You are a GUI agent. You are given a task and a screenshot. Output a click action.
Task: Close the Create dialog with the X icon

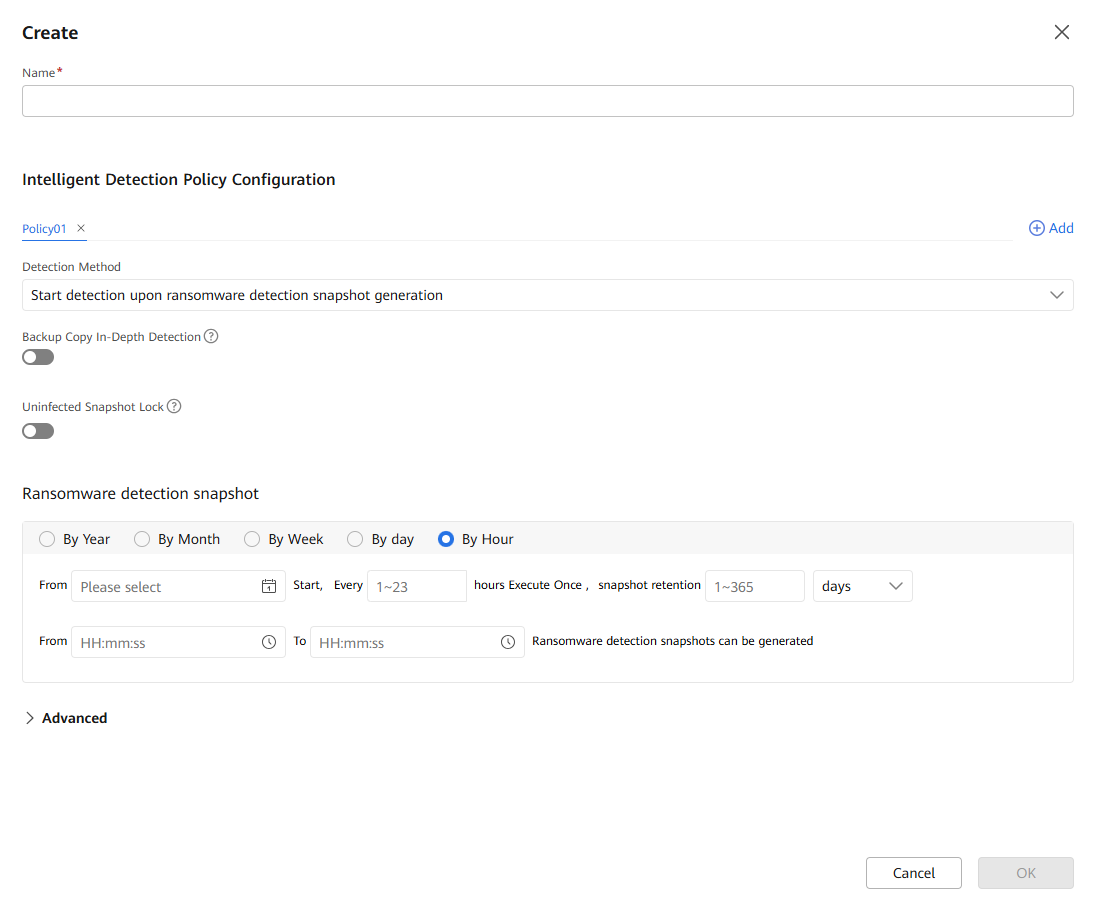click(1061, 33)
